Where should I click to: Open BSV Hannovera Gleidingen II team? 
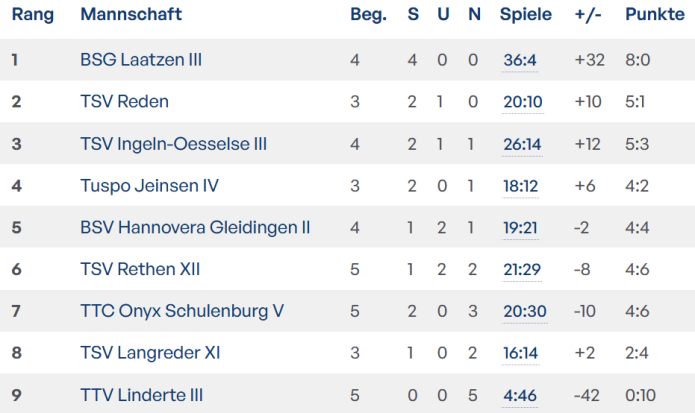coord(195,228)
